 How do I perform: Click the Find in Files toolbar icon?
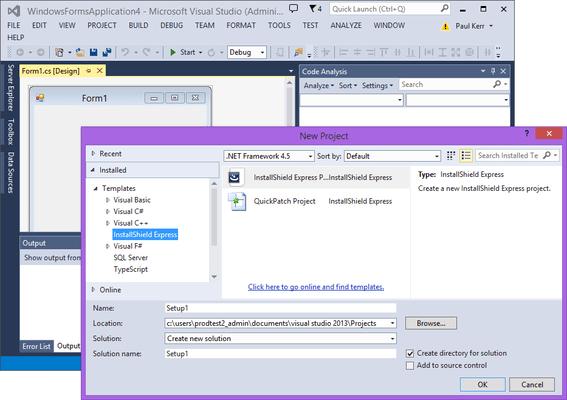pos(298,53)
